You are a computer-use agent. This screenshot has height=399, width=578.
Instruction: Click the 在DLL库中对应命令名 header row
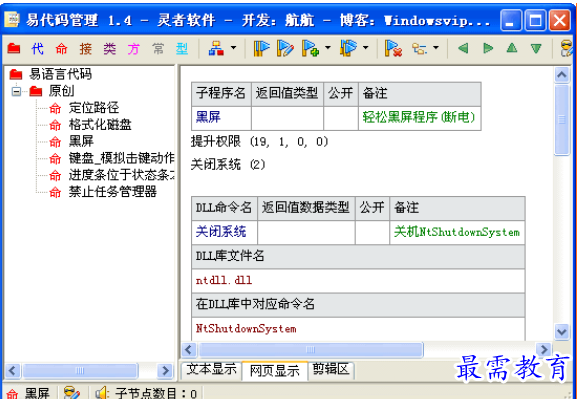(x=358, y=305)
